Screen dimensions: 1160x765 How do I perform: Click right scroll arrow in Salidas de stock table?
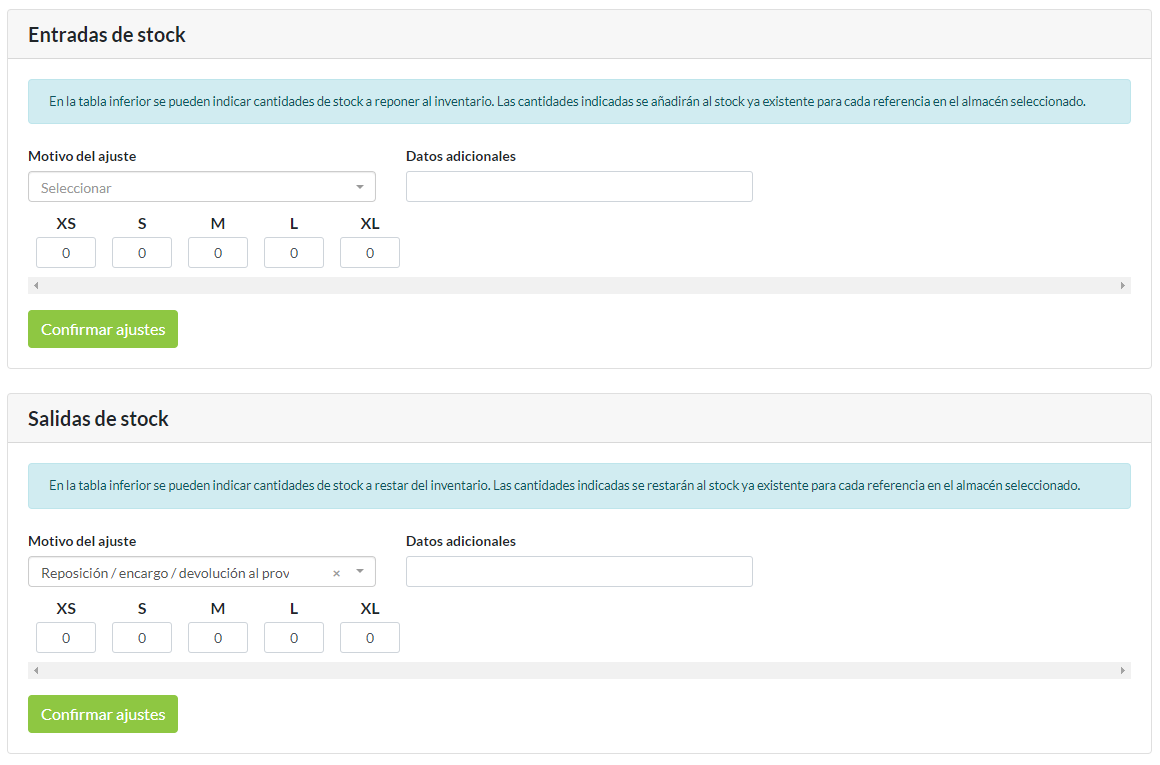coord(1122,671)
